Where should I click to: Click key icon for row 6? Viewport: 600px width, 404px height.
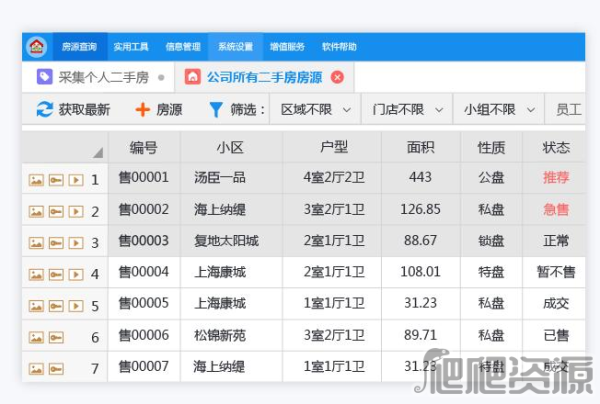[x=56, y=337]
